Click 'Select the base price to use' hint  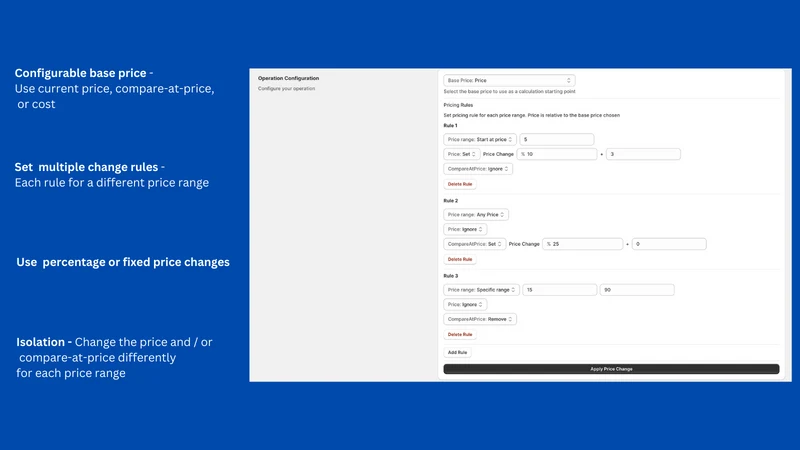[x=509, y=92]
